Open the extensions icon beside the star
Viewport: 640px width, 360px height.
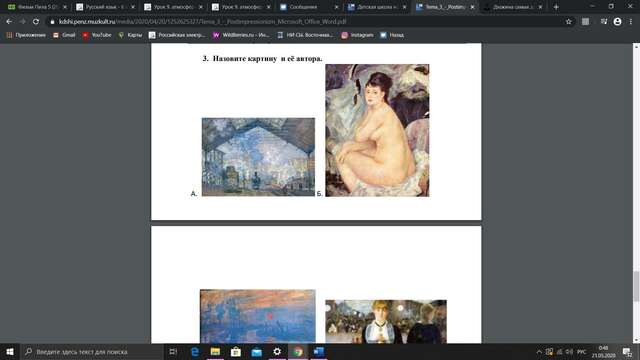[x=585, y=22]
